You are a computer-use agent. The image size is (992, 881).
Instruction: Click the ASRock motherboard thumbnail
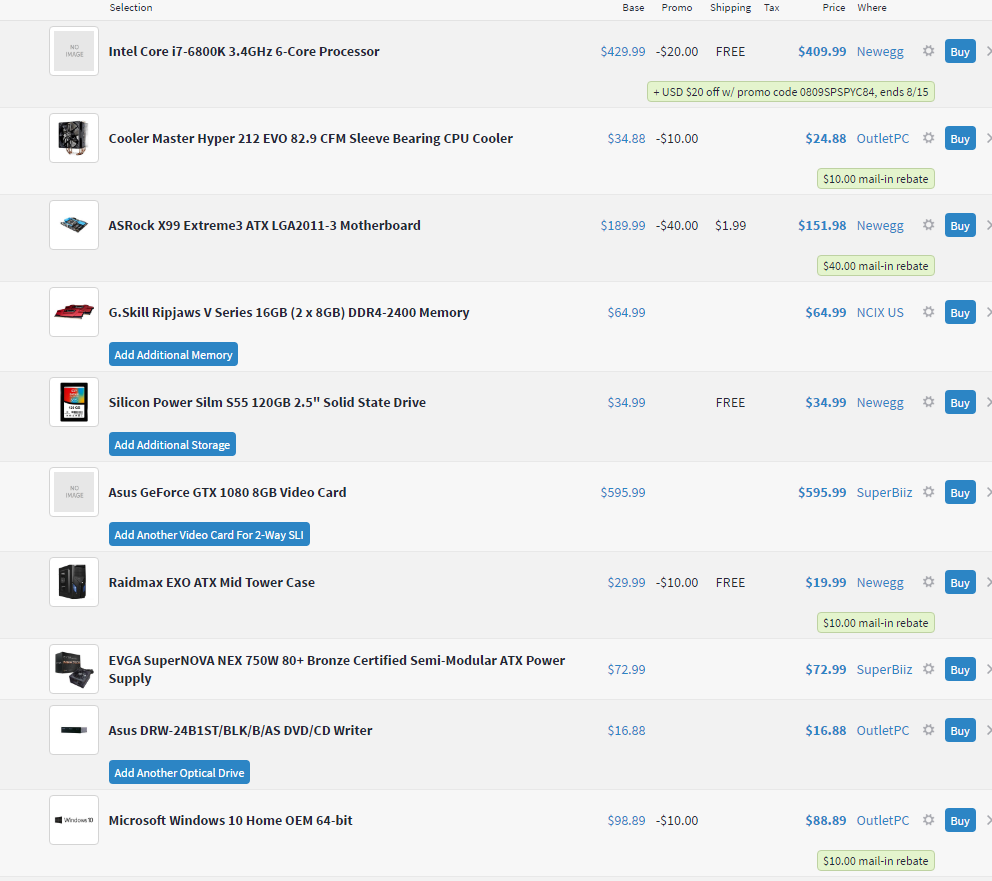point(74,225)
